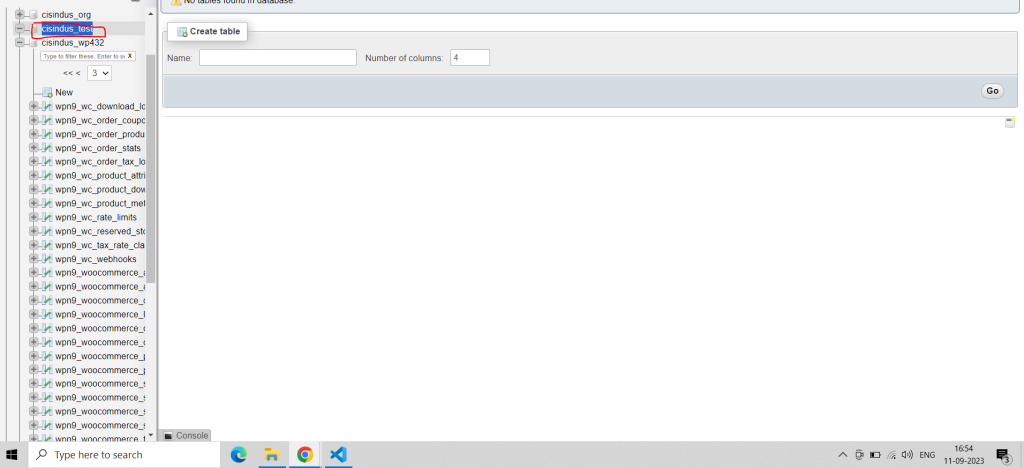1024x468 pixels.
Task: Open the volume control in system tray
Action: 906,455
